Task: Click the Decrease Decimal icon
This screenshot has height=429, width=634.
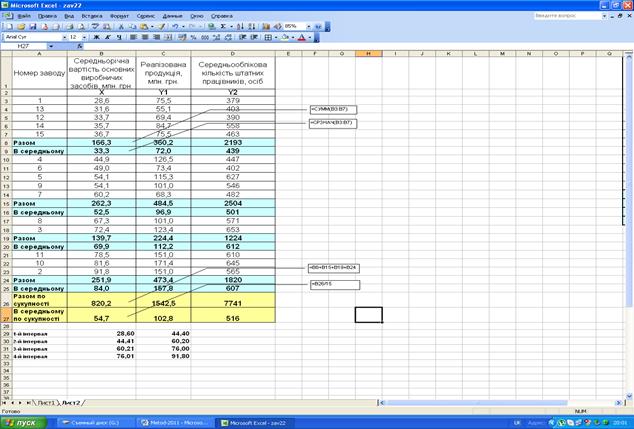Action: [x=228, y=37]
